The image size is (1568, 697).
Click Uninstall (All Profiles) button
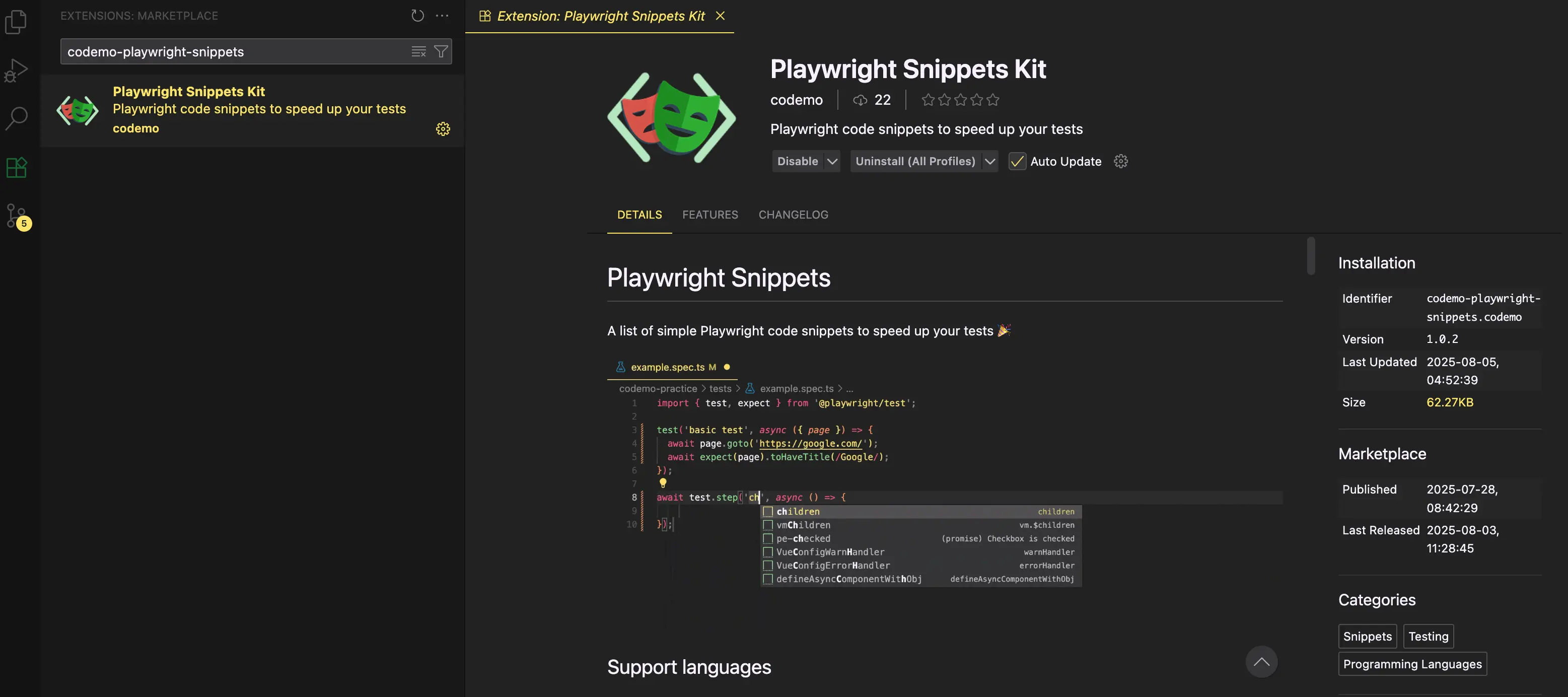(x=915, y=161)
